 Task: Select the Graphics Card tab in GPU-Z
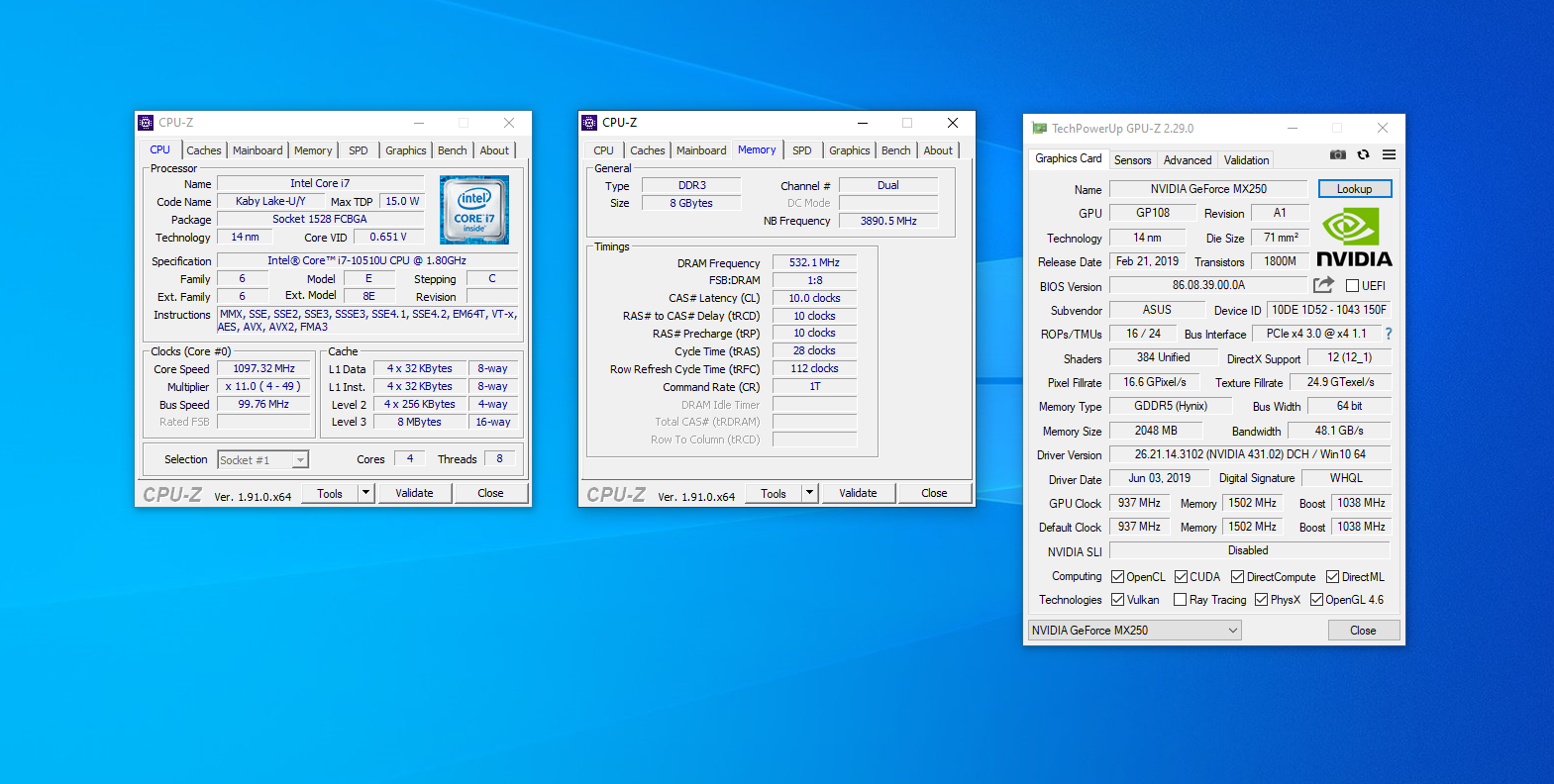point(1068,158)
